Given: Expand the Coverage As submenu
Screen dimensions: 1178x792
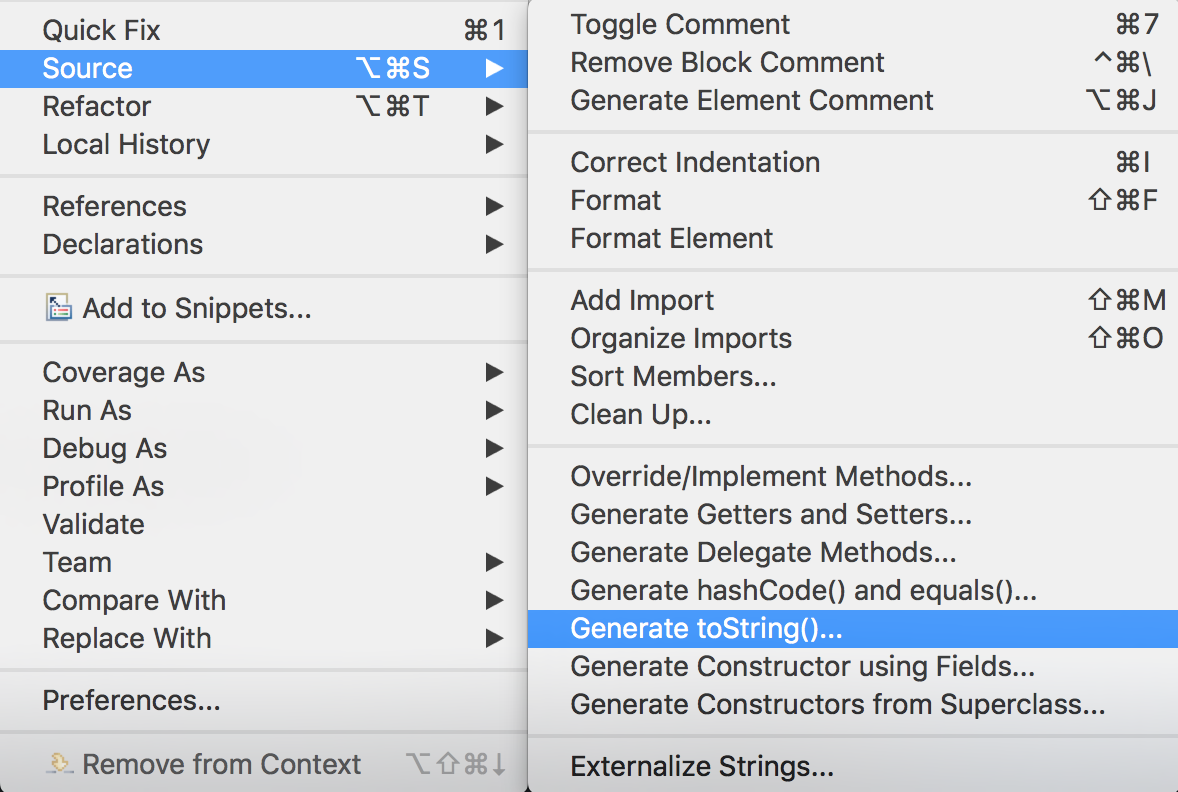Looking at the screenshot, I should coord(495,372).
